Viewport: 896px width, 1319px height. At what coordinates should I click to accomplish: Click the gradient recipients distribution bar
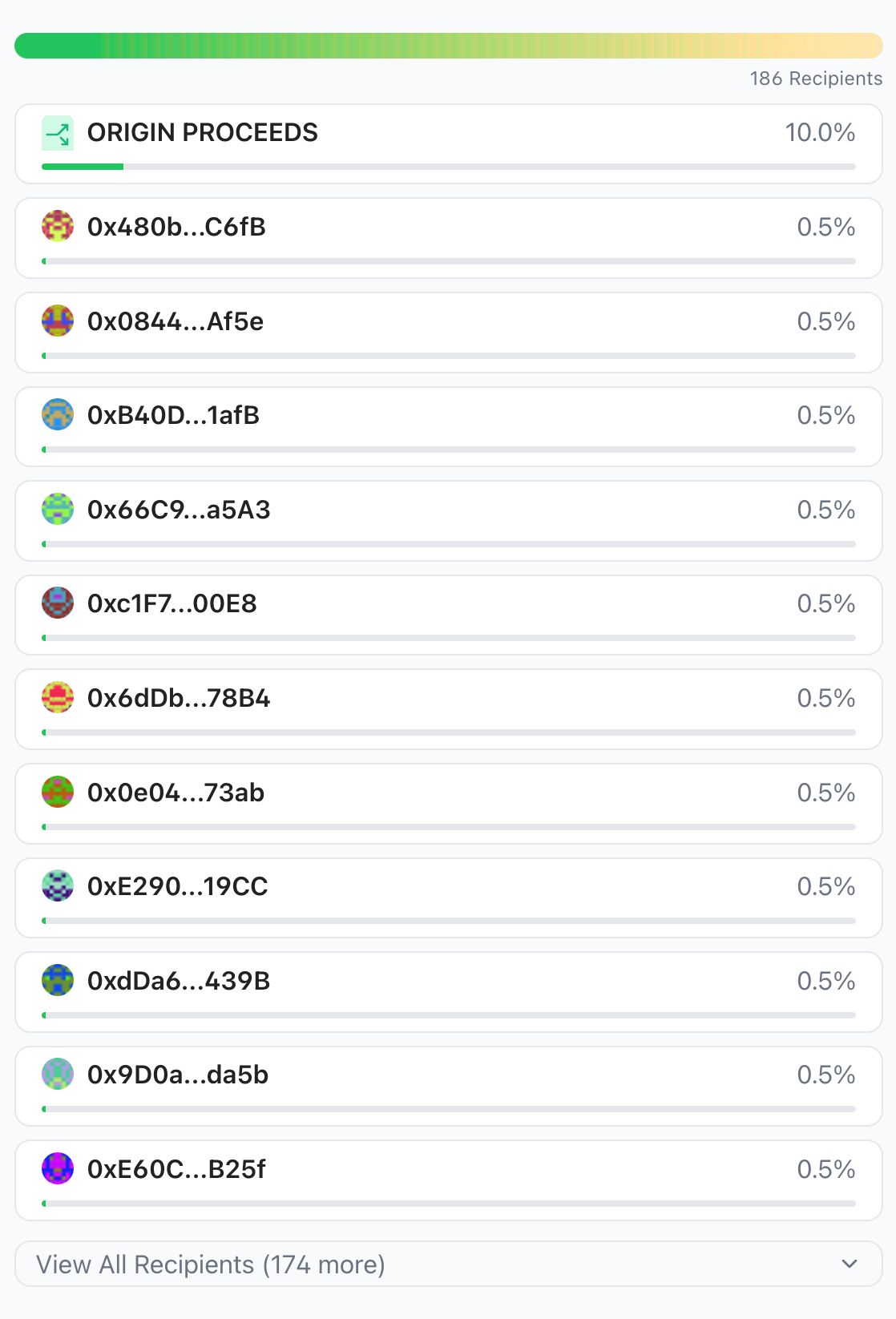pyautogui.click(x=449, y=46)
